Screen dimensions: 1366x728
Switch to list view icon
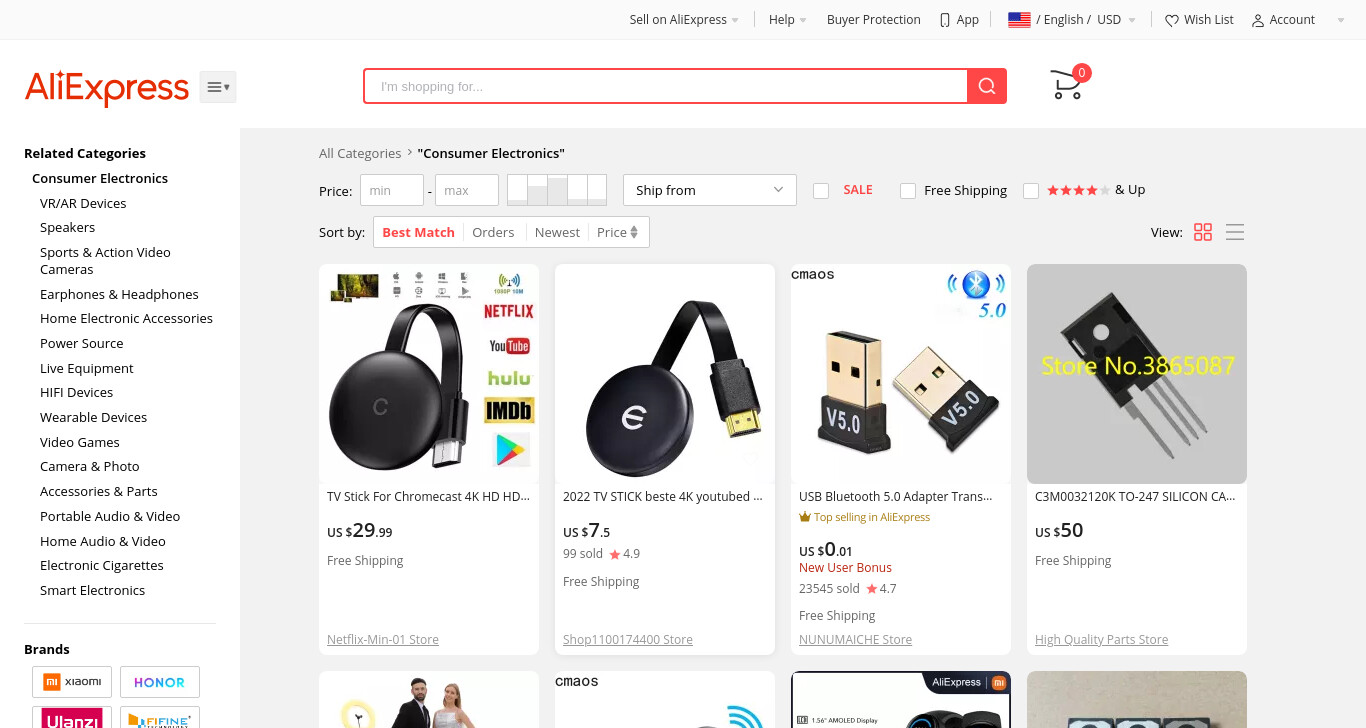pos(1235,232)
